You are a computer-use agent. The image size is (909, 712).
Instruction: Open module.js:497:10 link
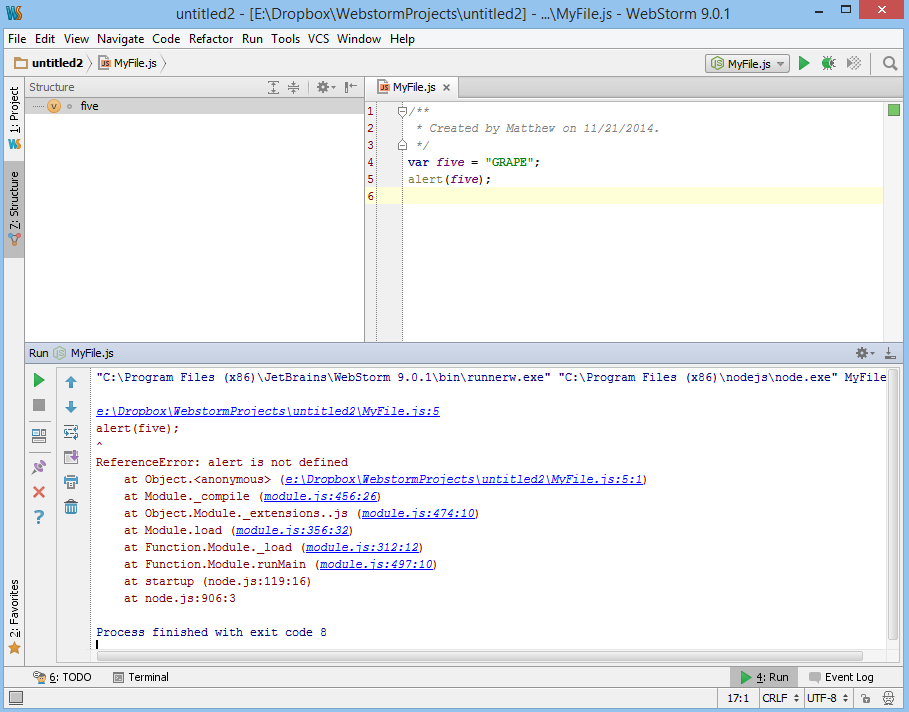pos(376,564)
